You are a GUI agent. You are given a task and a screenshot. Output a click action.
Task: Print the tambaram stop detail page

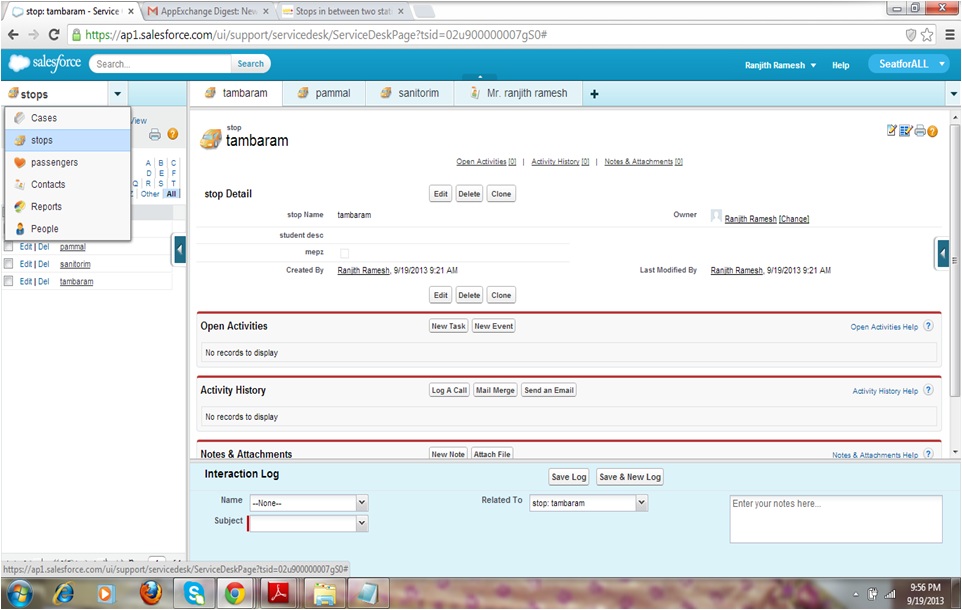pyautogui.click(x=920, y=130)
